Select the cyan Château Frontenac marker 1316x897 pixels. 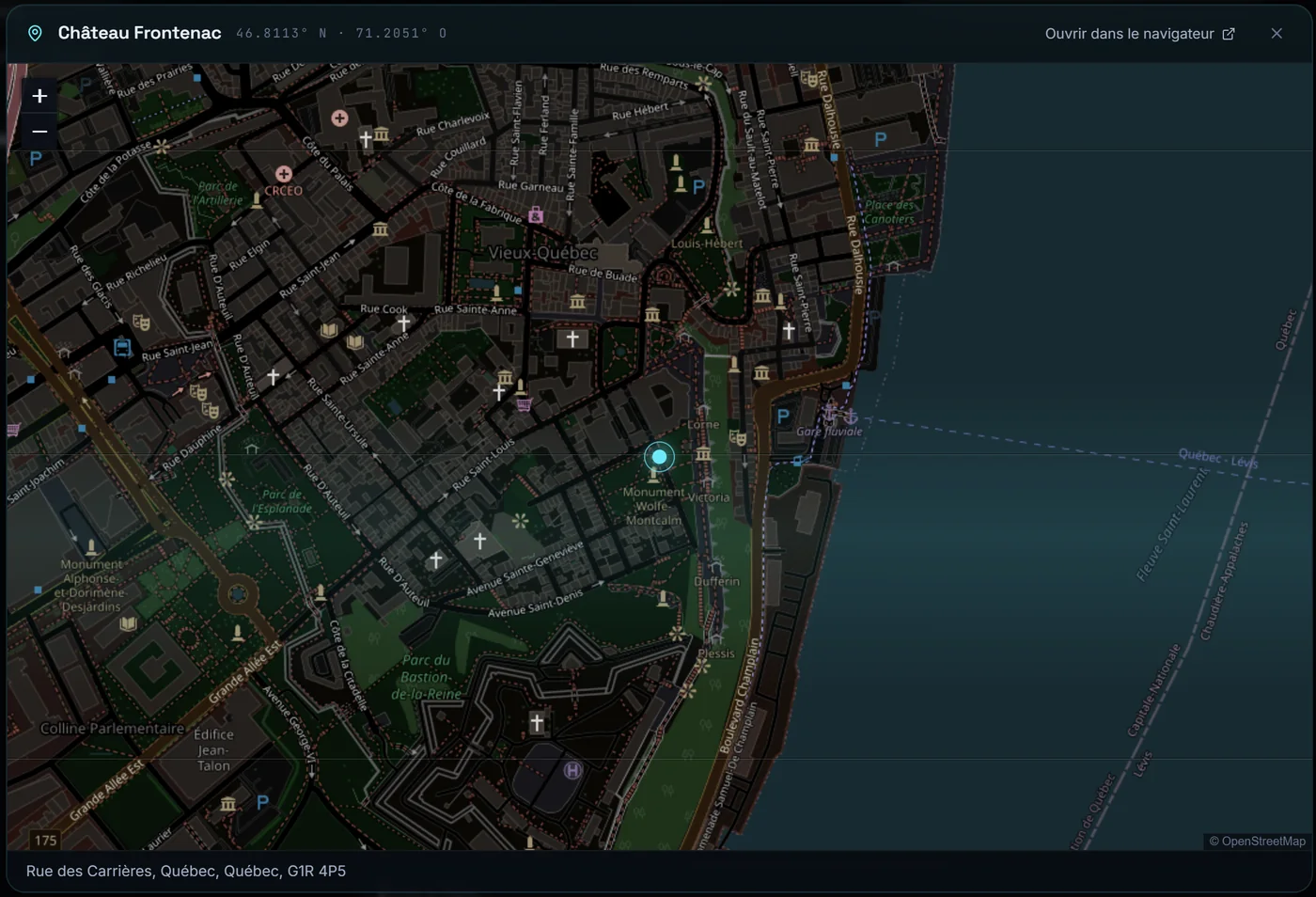tap(660, 457)
